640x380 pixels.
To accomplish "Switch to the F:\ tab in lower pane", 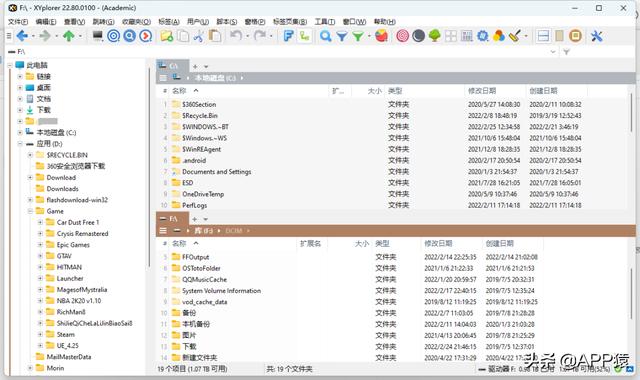I will 172,219.
